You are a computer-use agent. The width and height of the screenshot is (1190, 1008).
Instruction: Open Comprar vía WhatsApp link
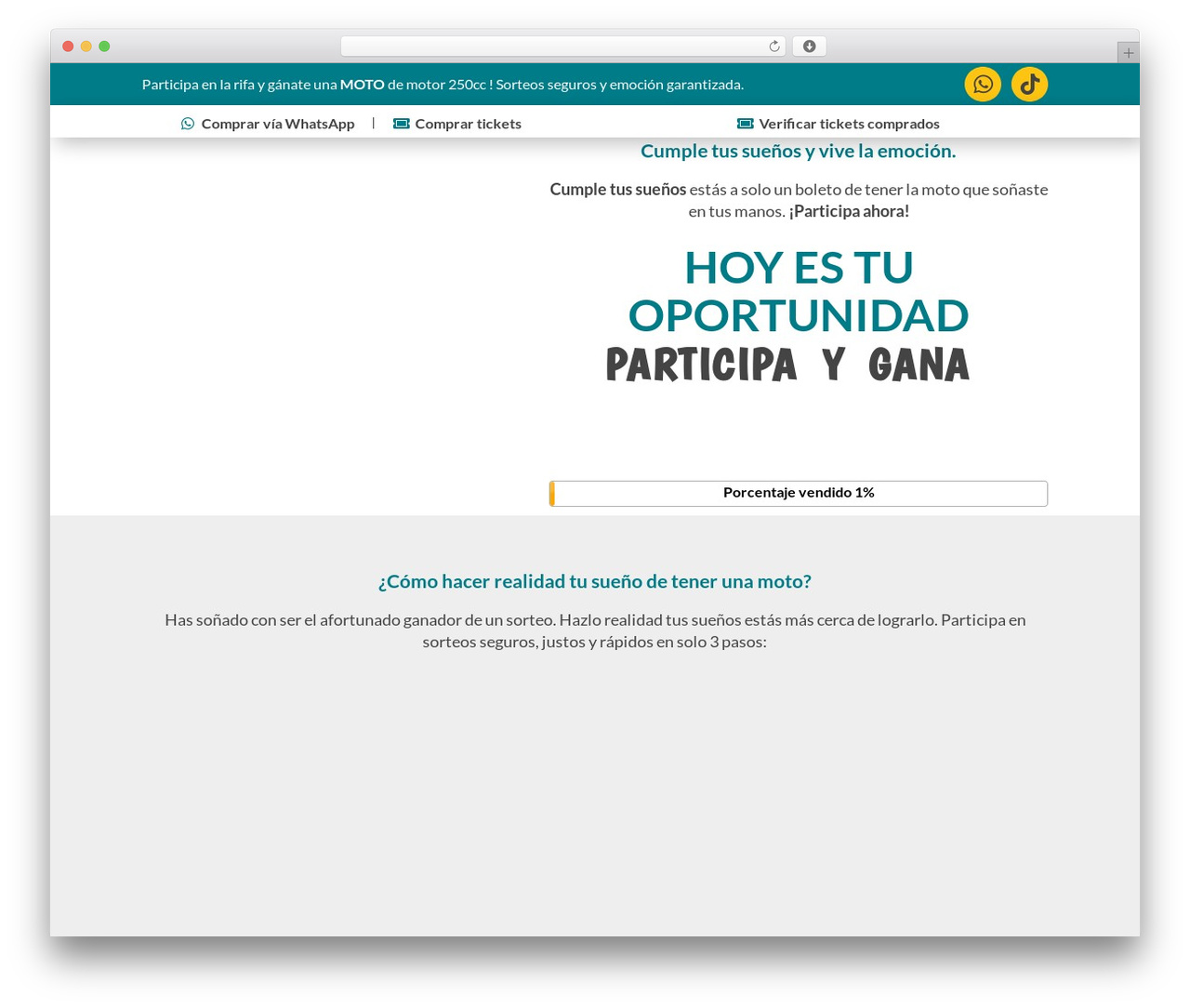[268, 124]
